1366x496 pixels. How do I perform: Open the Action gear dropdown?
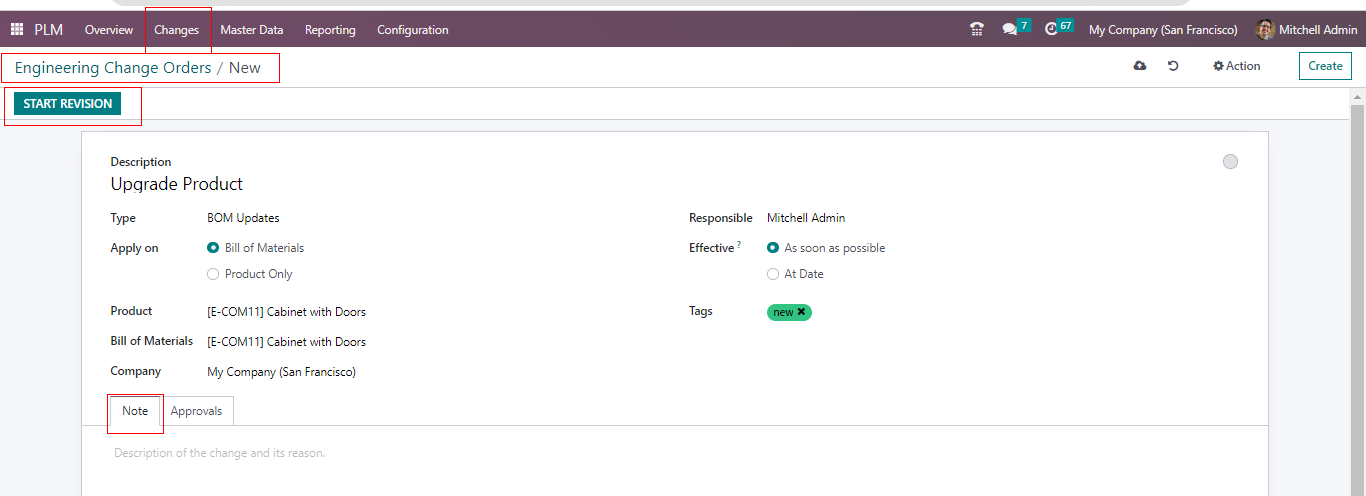pyautogui.click(x=1236, y=66)
